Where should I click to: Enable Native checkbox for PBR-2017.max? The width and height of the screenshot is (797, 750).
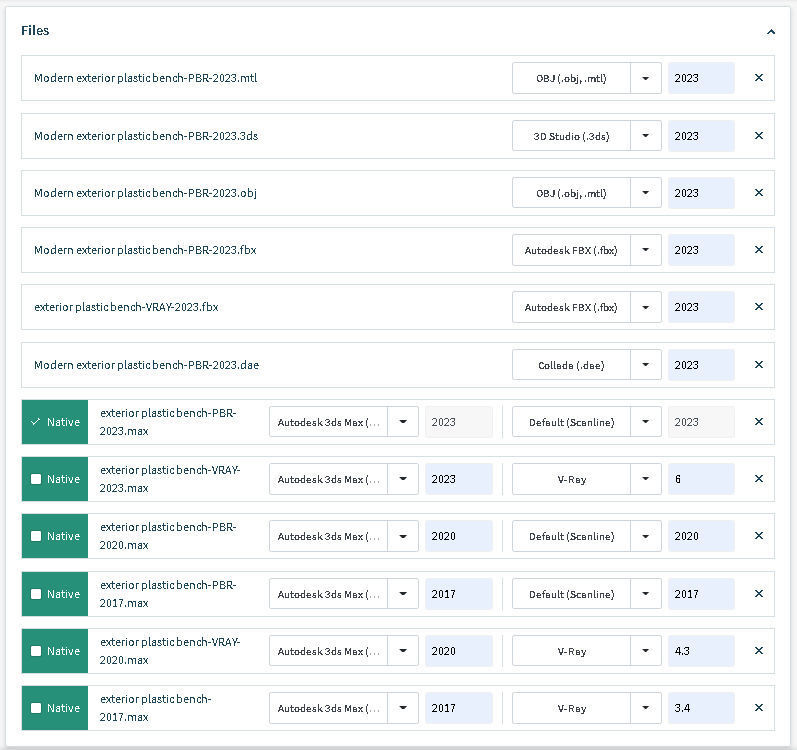coord(37,594)
